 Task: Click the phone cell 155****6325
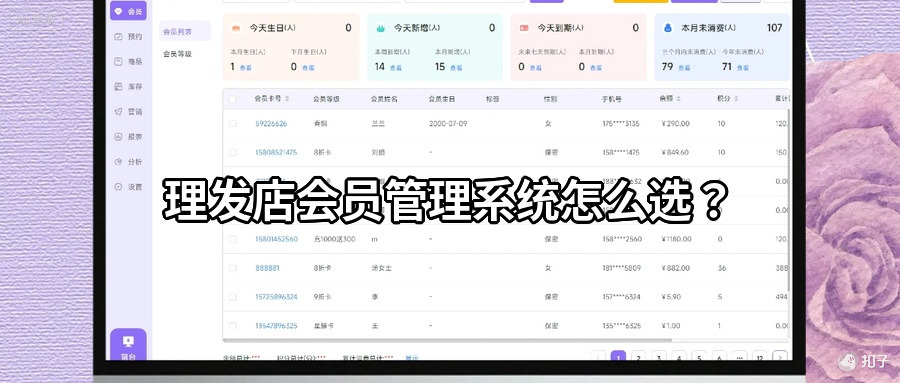620,326
